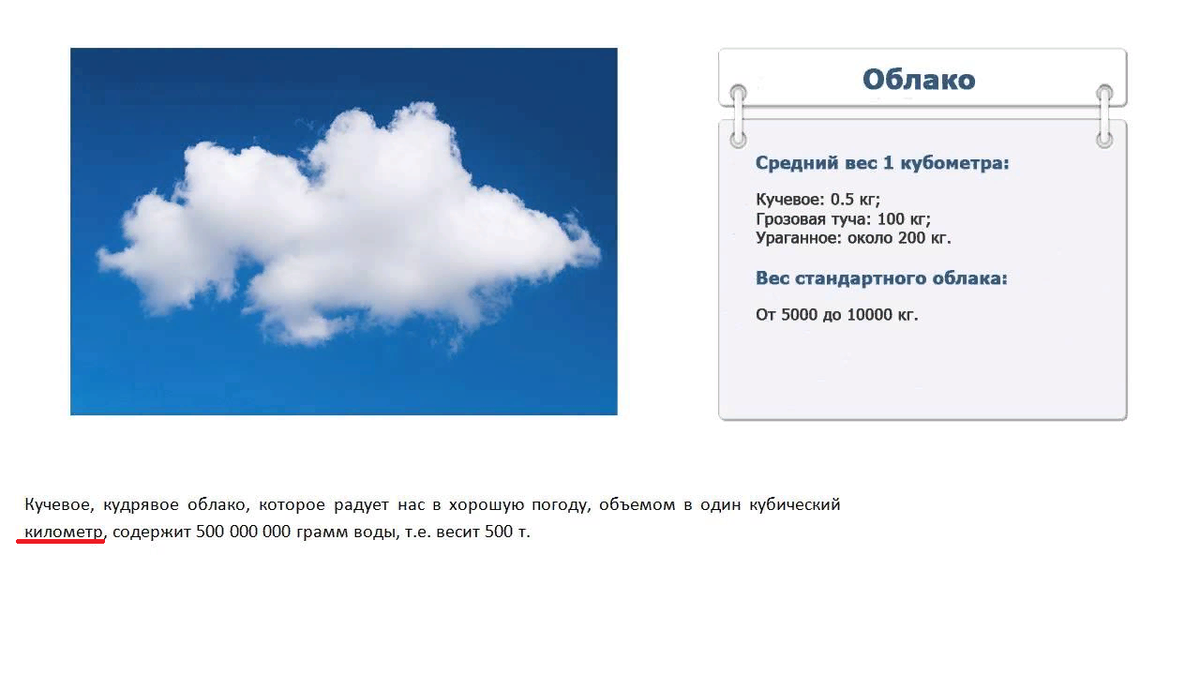The height and width of the screenshot is (675, 1200).
Task: Click the white cloud photo
Action: click(x=343, y=231)
